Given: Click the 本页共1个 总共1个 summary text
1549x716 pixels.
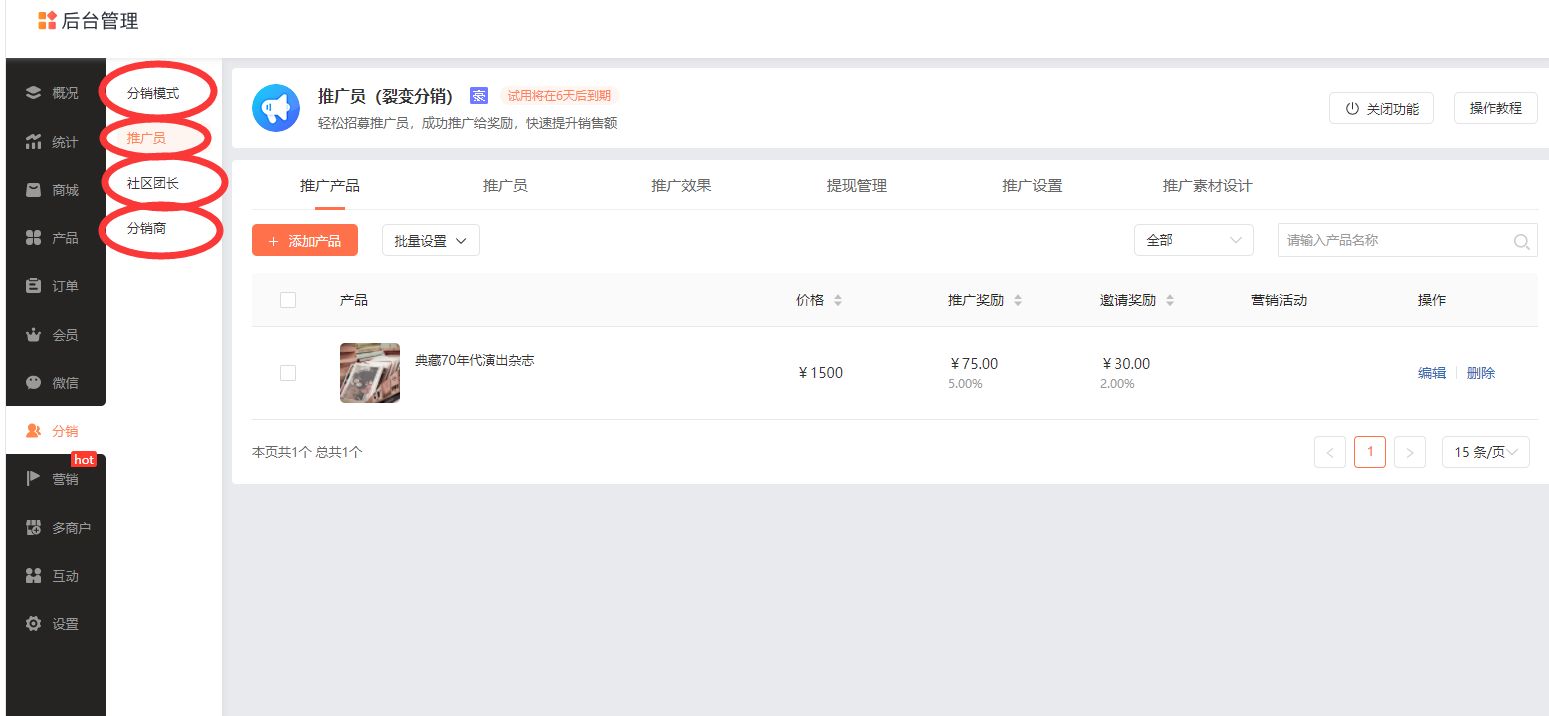Looking at the screenshot, I should click(307, 452).
